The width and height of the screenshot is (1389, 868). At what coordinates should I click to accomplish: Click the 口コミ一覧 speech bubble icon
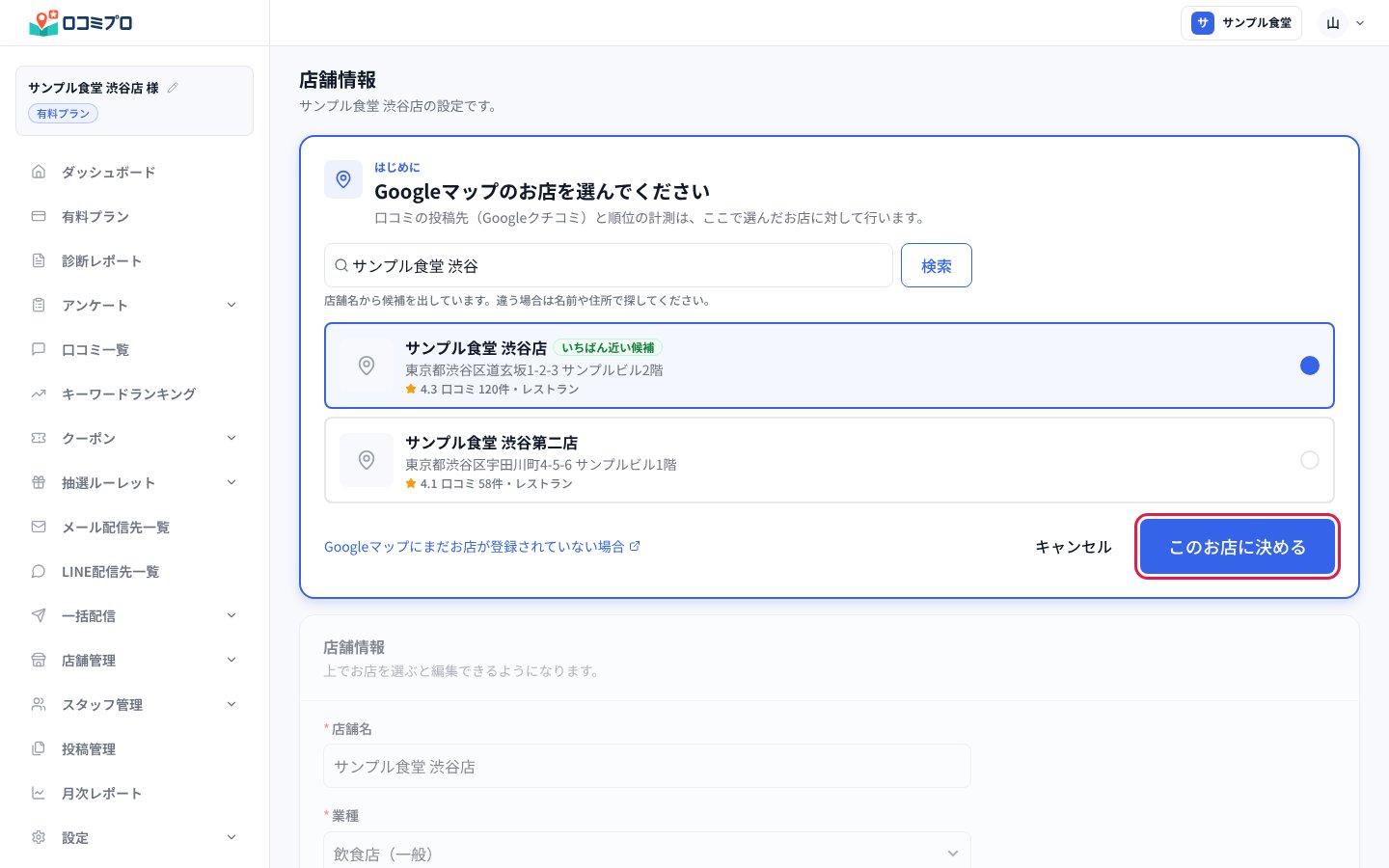(39, 349)
